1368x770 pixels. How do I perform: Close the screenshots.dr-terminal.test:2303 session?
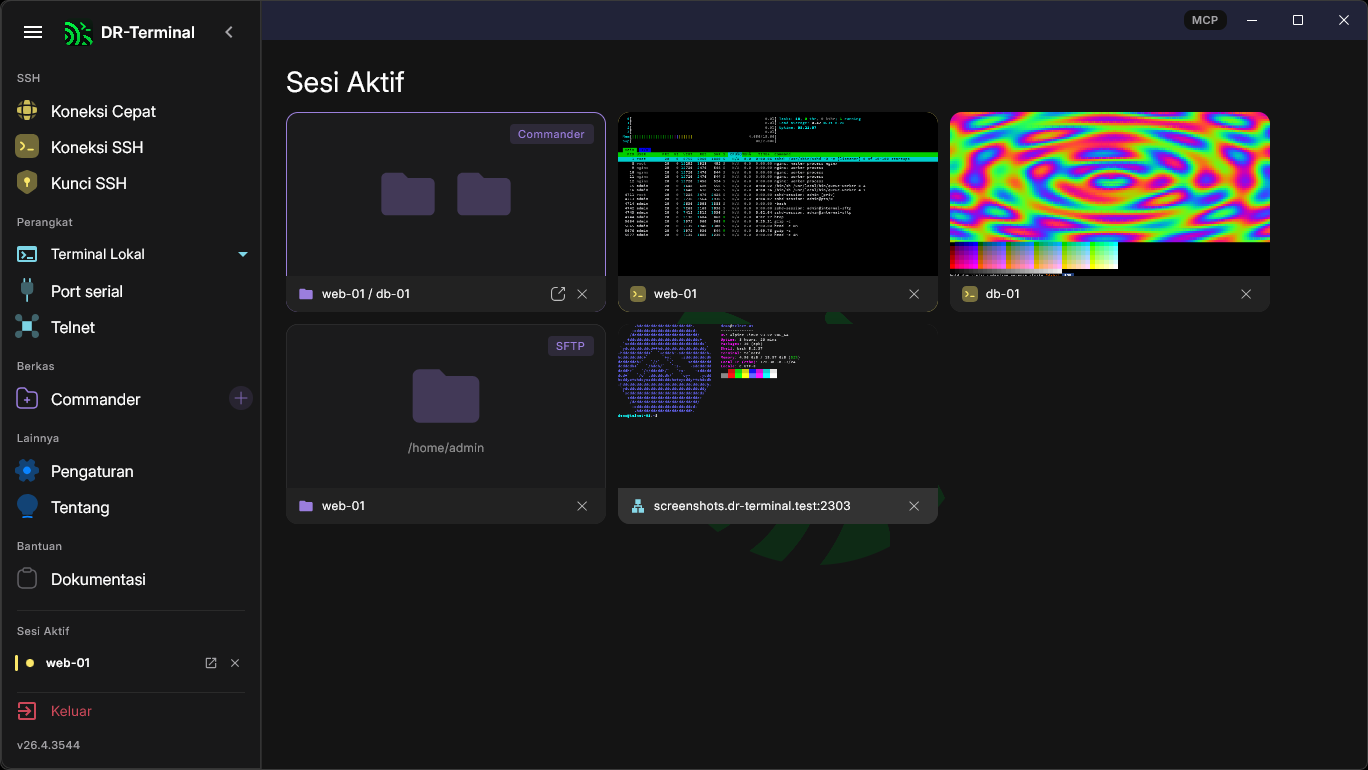(x=914, y=506)
